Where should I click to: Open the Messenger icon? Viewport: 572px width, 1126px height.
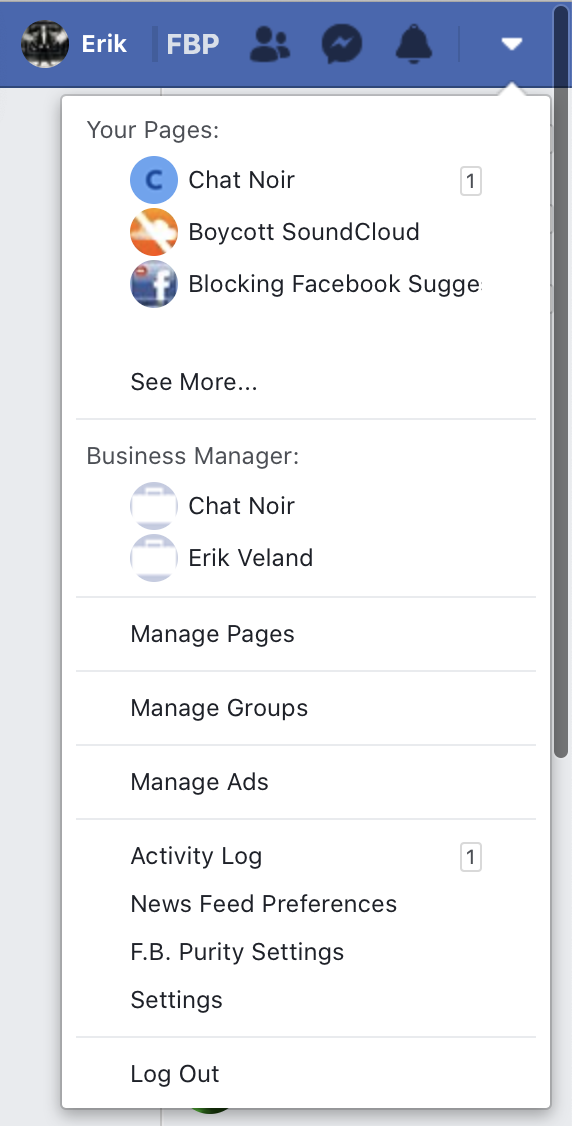click(342, 44)
